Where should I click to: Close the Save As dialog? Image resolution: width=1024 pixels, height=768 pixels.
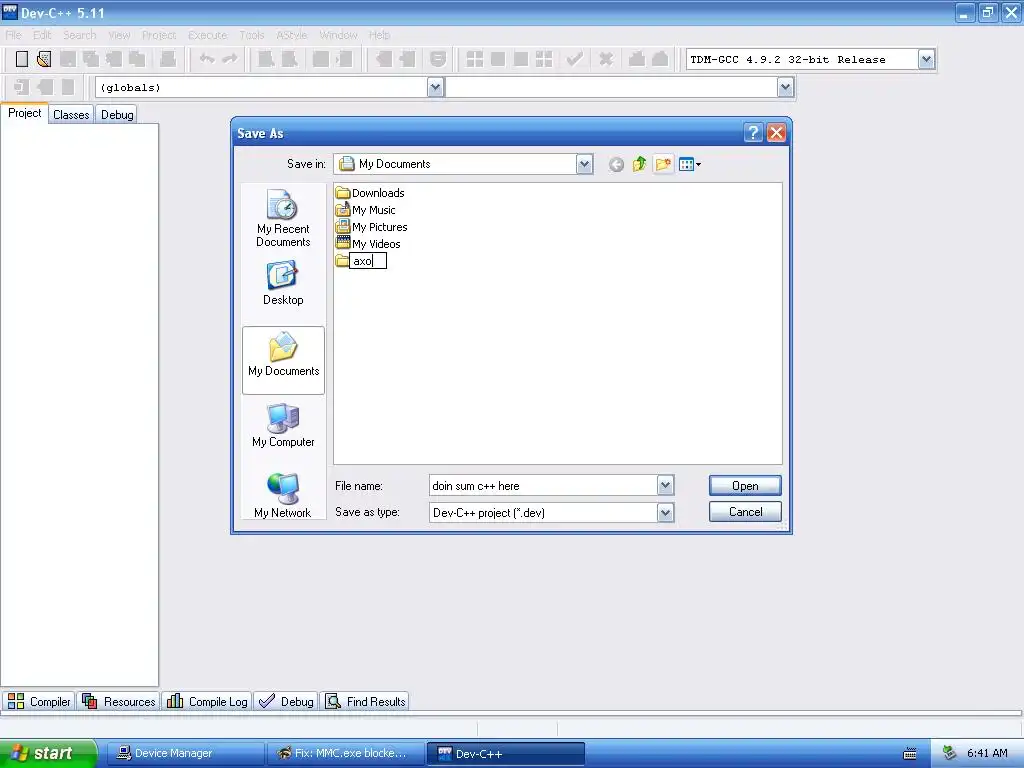(776, 133)
